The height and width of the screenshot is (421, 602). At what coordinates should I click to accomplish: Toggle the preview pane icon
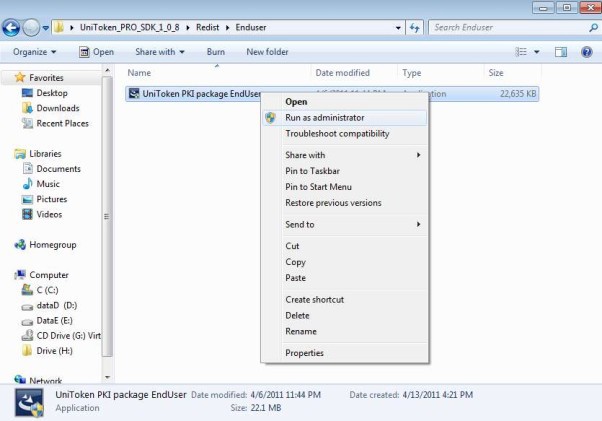(x=561, y=52)
